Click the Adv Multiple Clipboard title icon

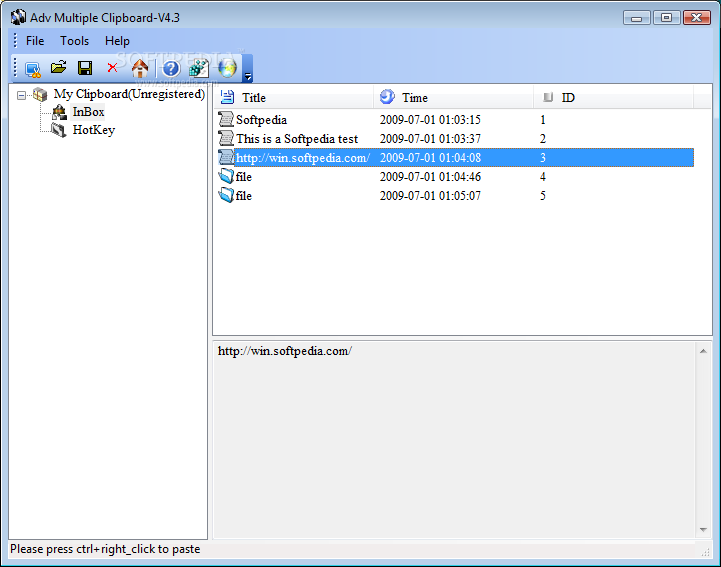click(18, 17)
